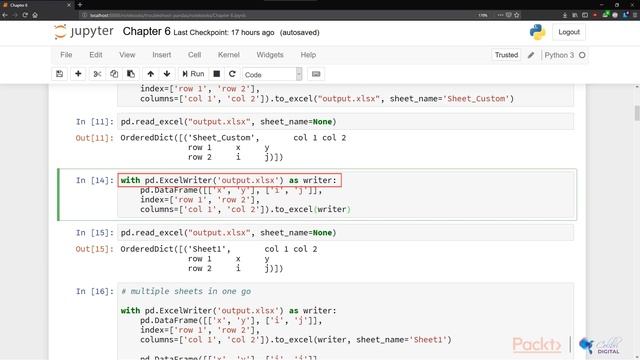
Task: Open the Kernel menu
Action: pos(229,55)
